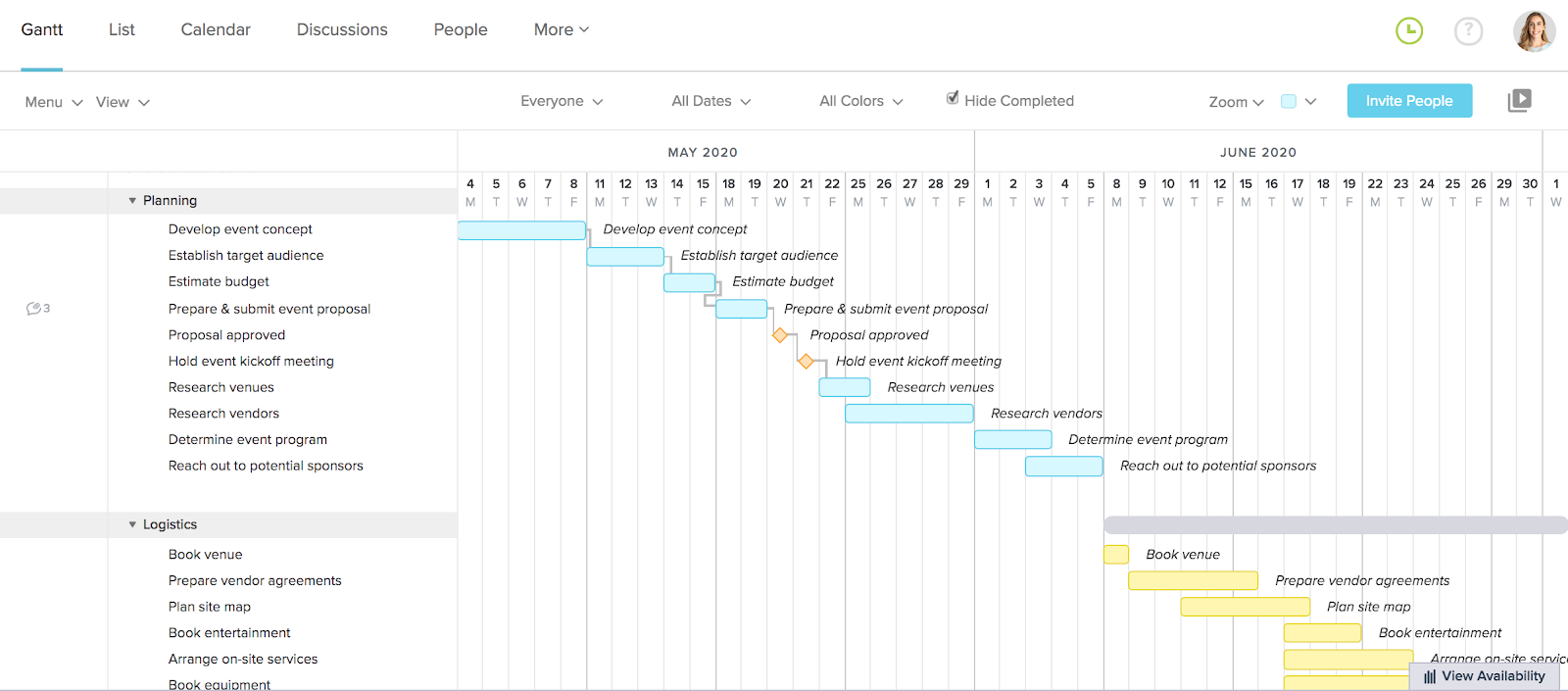Open the Everyone assignee filter dropdown

(x=561, y=100)
